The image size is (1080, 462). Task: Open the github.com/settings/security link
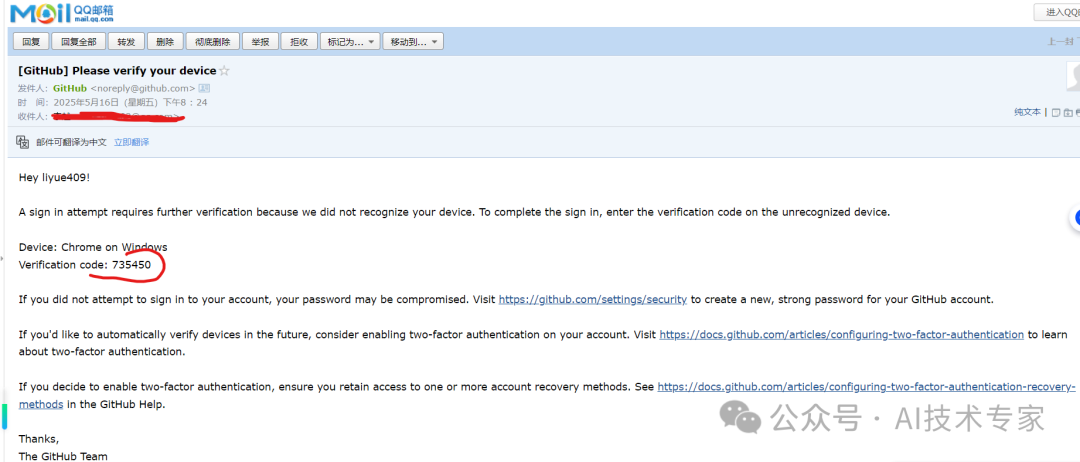click(592, 300)
